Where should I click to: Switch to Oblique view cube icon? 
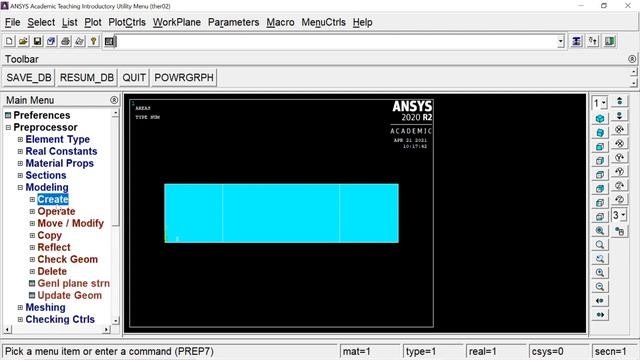600,133
